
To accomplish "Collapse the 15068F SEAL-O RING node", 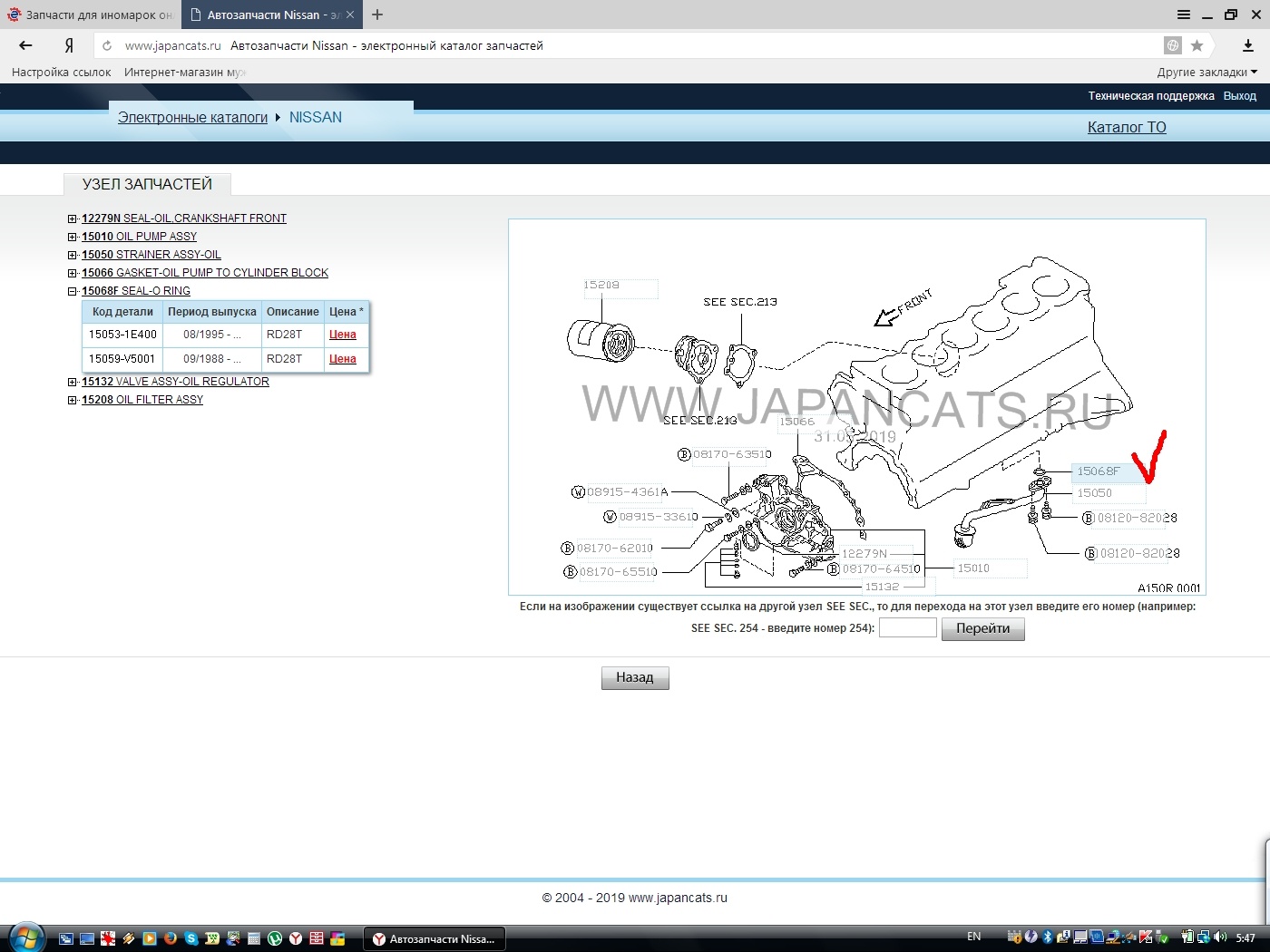I will (x=73, y=291).
